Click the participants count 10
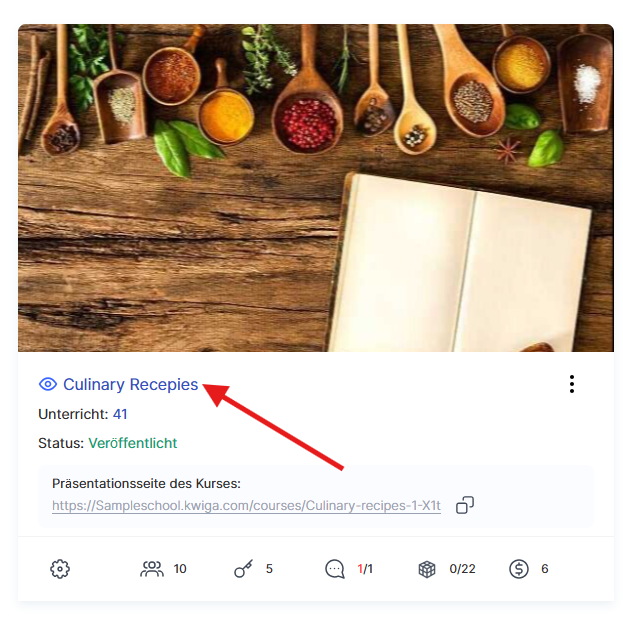The height and width of the screenshot is (620, 623). click(180, 569)
